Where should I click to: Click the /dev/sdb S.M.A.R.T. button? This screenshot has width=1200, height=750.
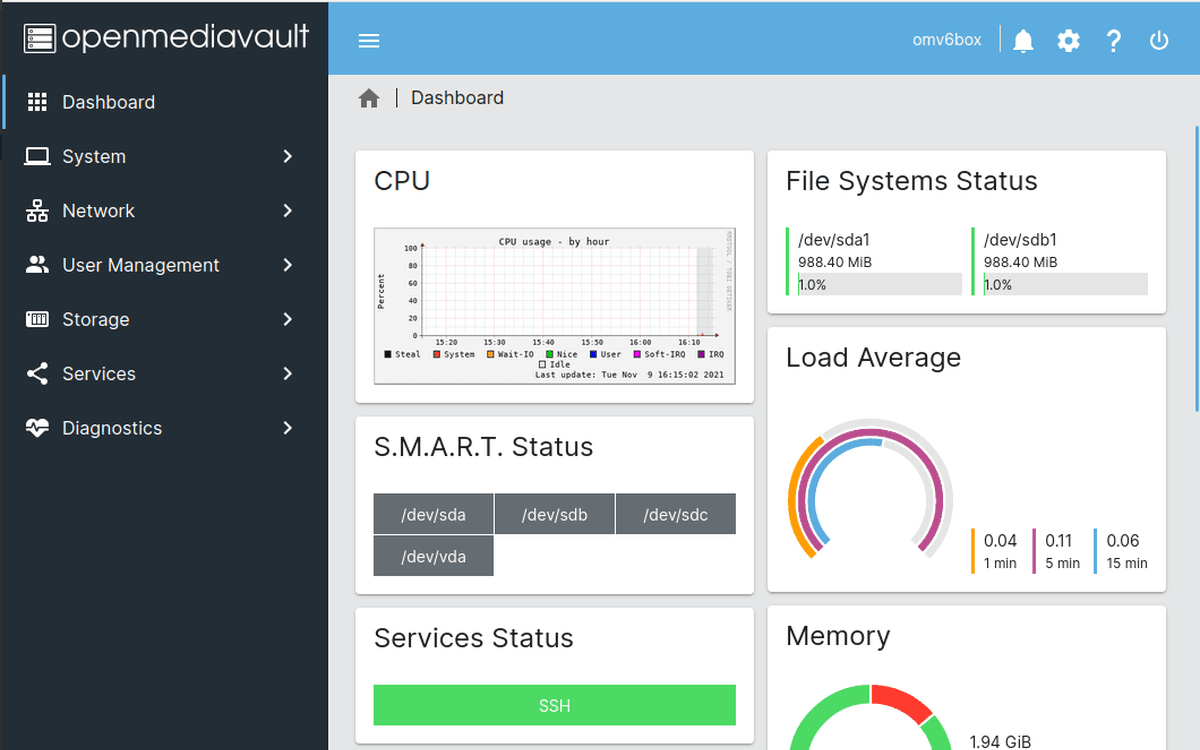pyautogui.click(x=554, y=514)
